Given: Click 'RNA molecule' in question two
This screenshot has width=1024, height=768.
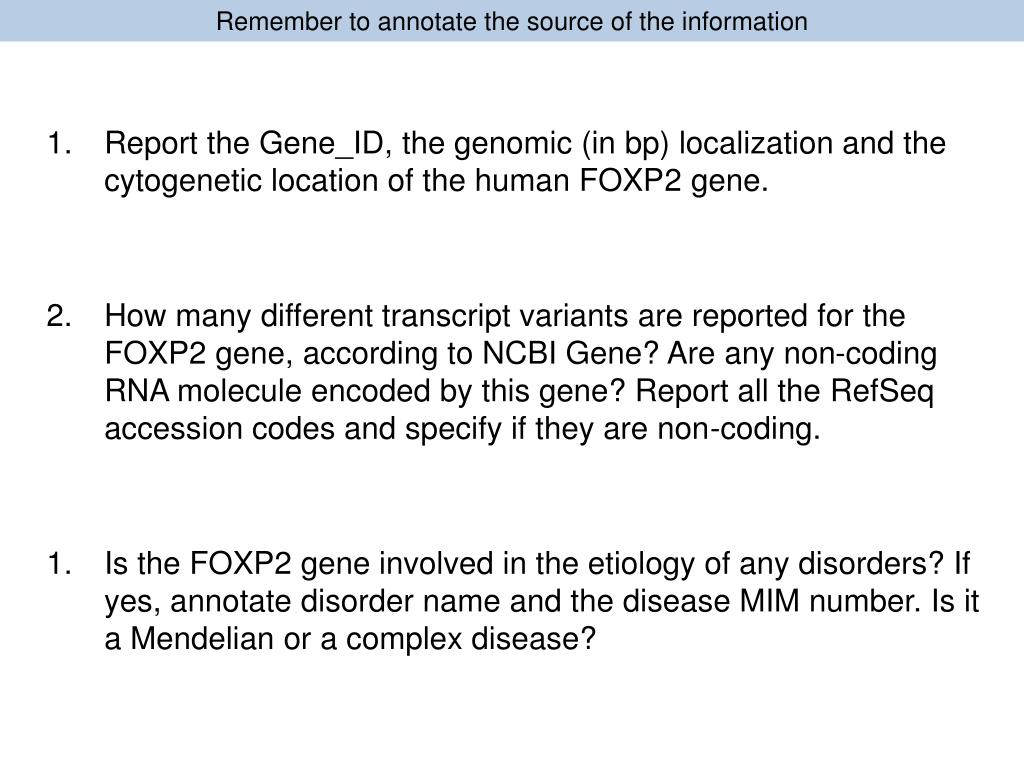Looking at the screenshot, I should pos(202,391).
